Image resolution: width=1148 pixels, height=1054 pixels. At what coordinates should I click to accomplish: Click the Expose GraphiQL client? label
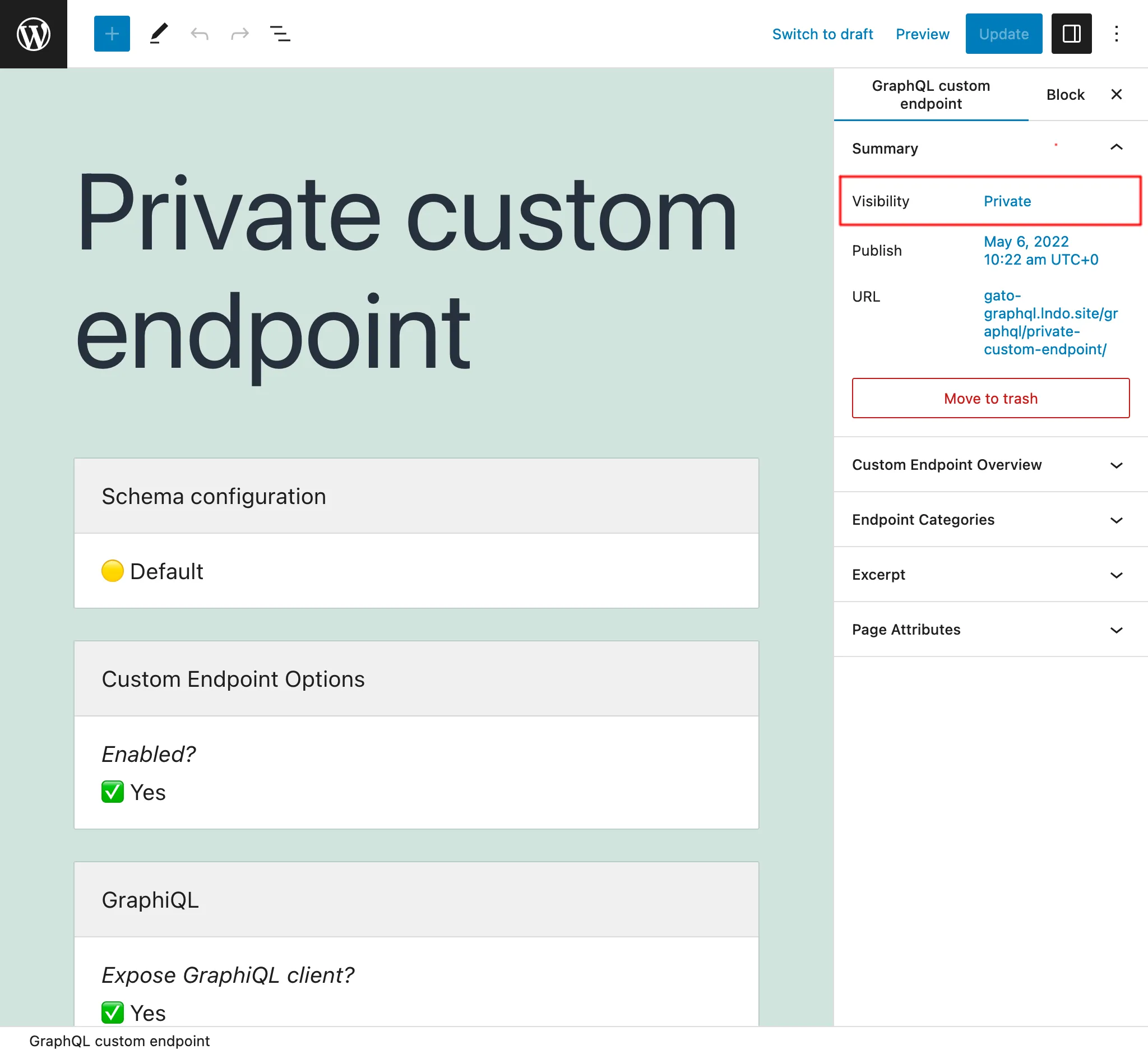[x=228, y=975]
